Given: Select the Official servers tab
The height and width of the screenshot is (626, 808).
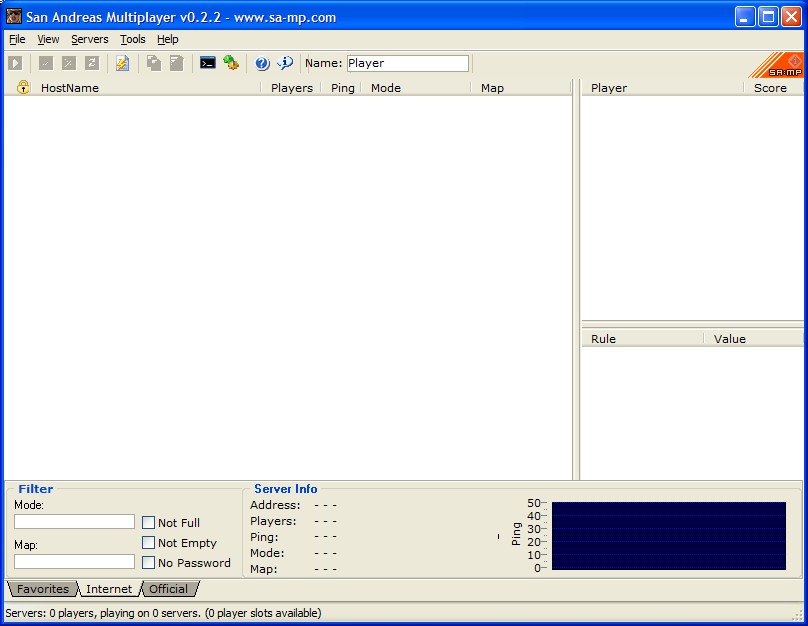Looking at the screenshot, I should coord(168,589).
